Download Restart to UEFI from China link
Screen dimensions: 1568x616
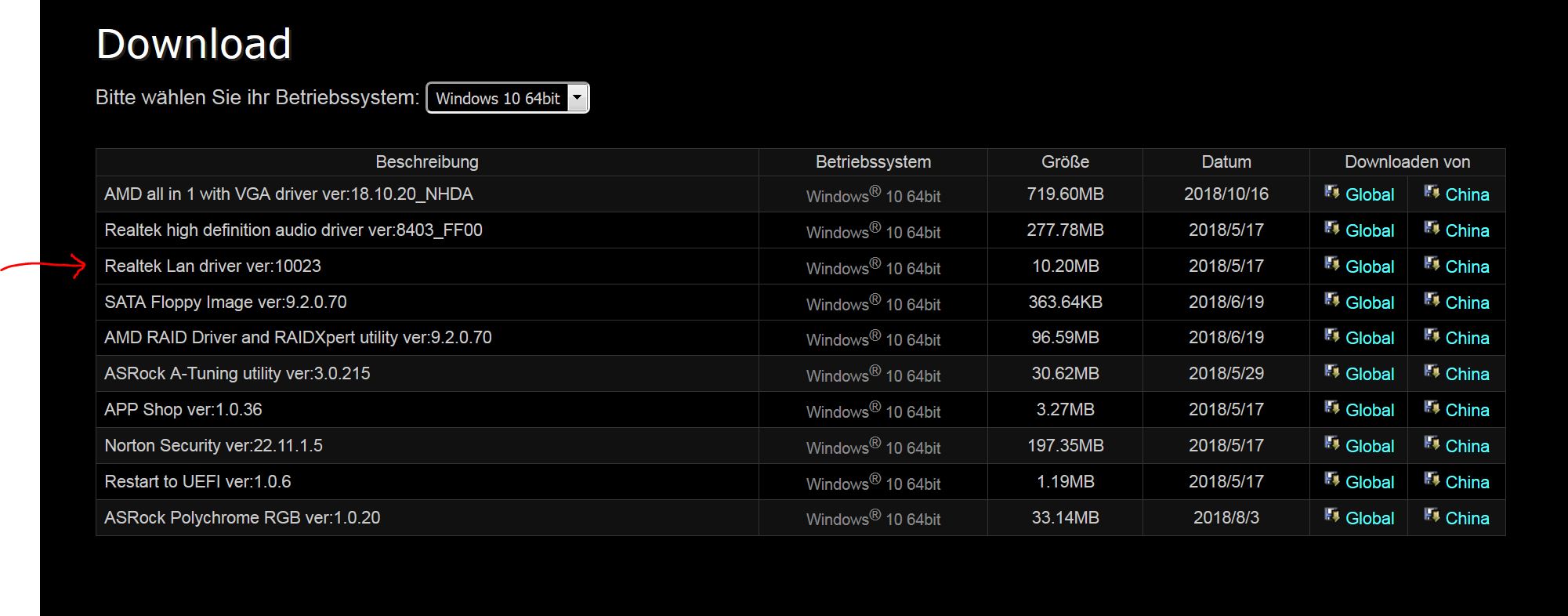1467,483
